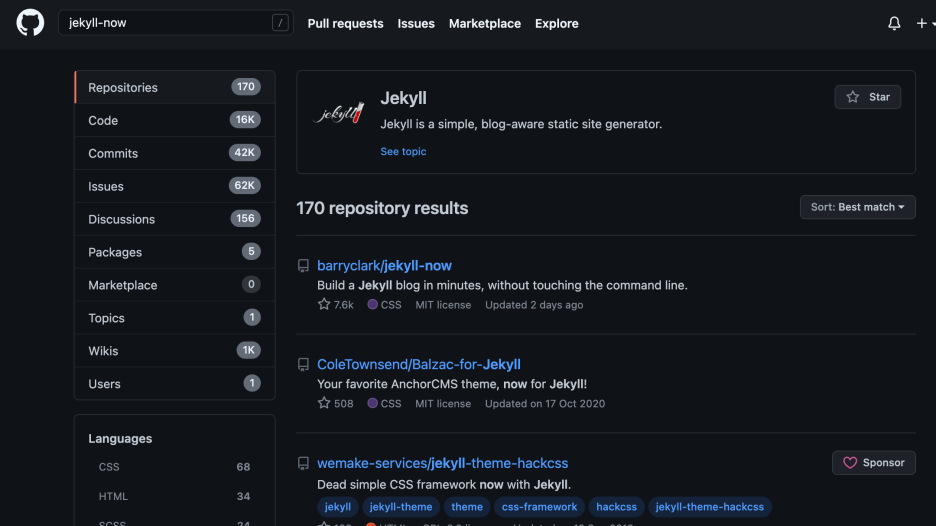The image size is (936, 526).
Task: Open ColeTownsend/Balzac-for-Jekyll repository
Action: point(418,364)
